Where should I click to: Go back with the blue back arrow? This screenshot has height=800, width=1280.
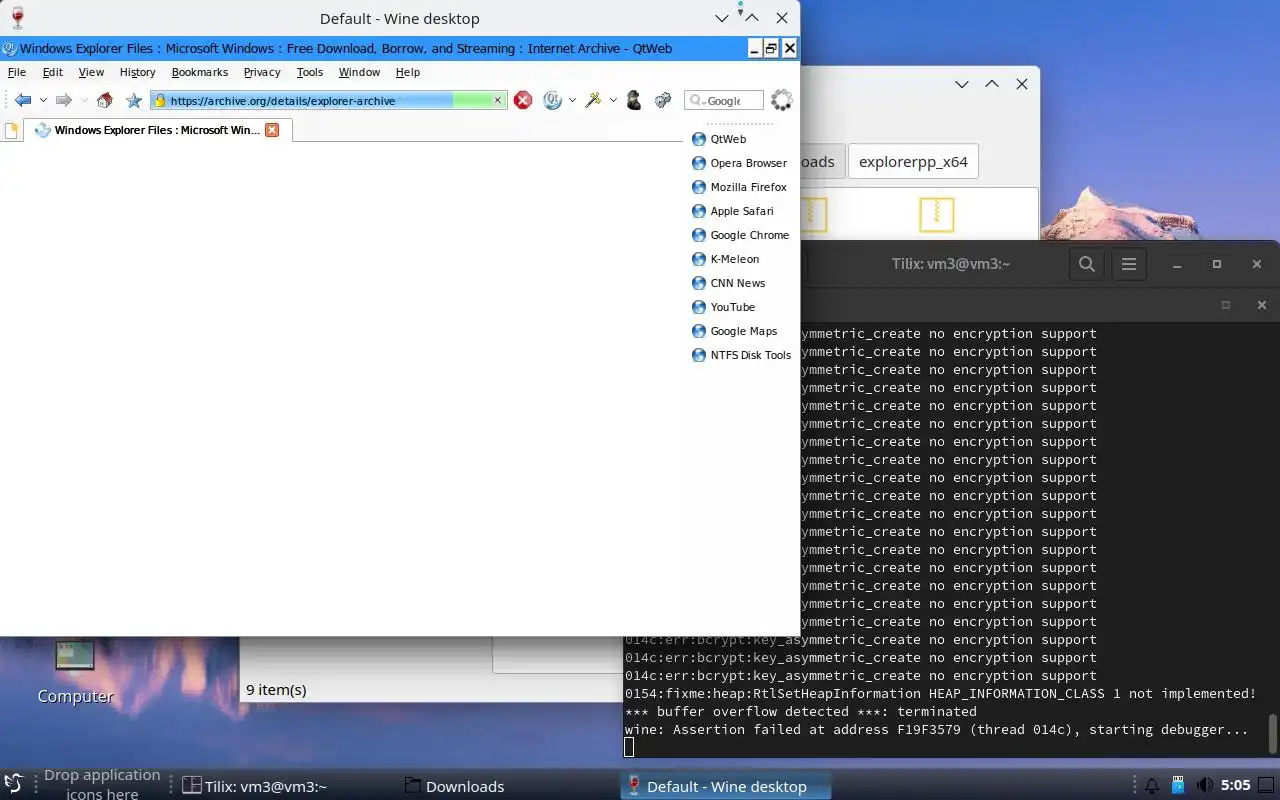tap(23, 100)
